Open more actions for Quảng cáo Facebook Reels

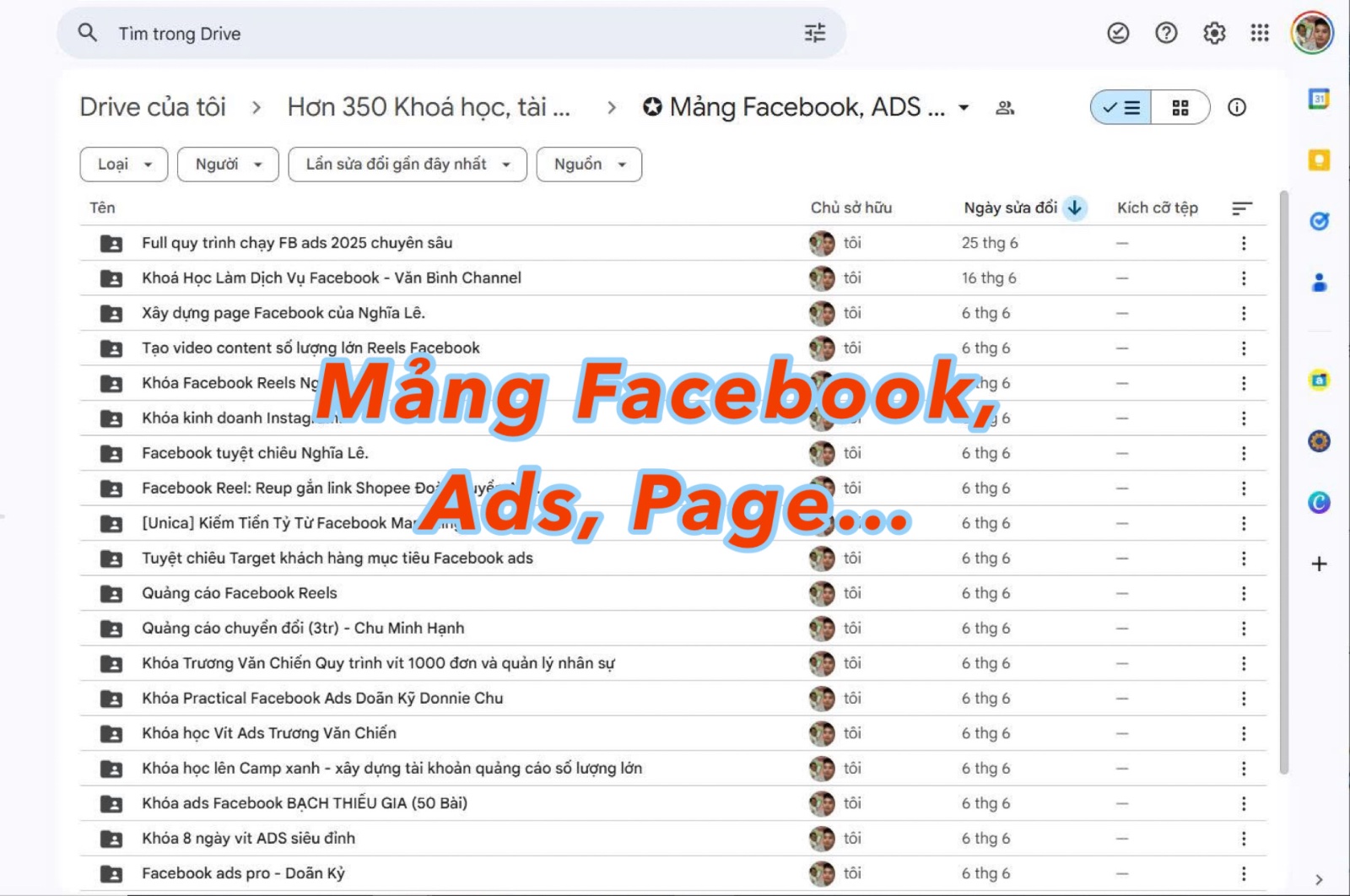coord(1243,593)
